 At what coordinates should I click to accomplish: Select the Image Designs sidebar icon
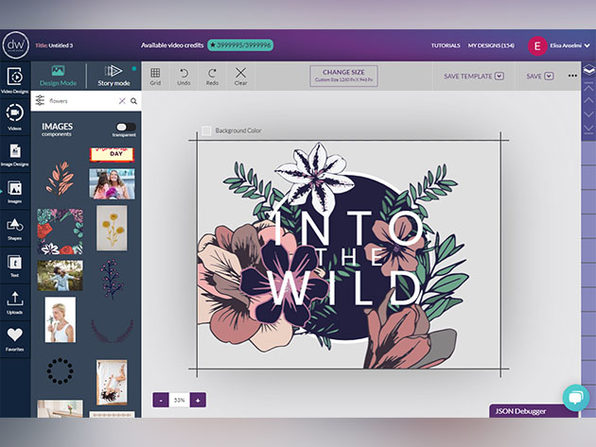point(15,154)
